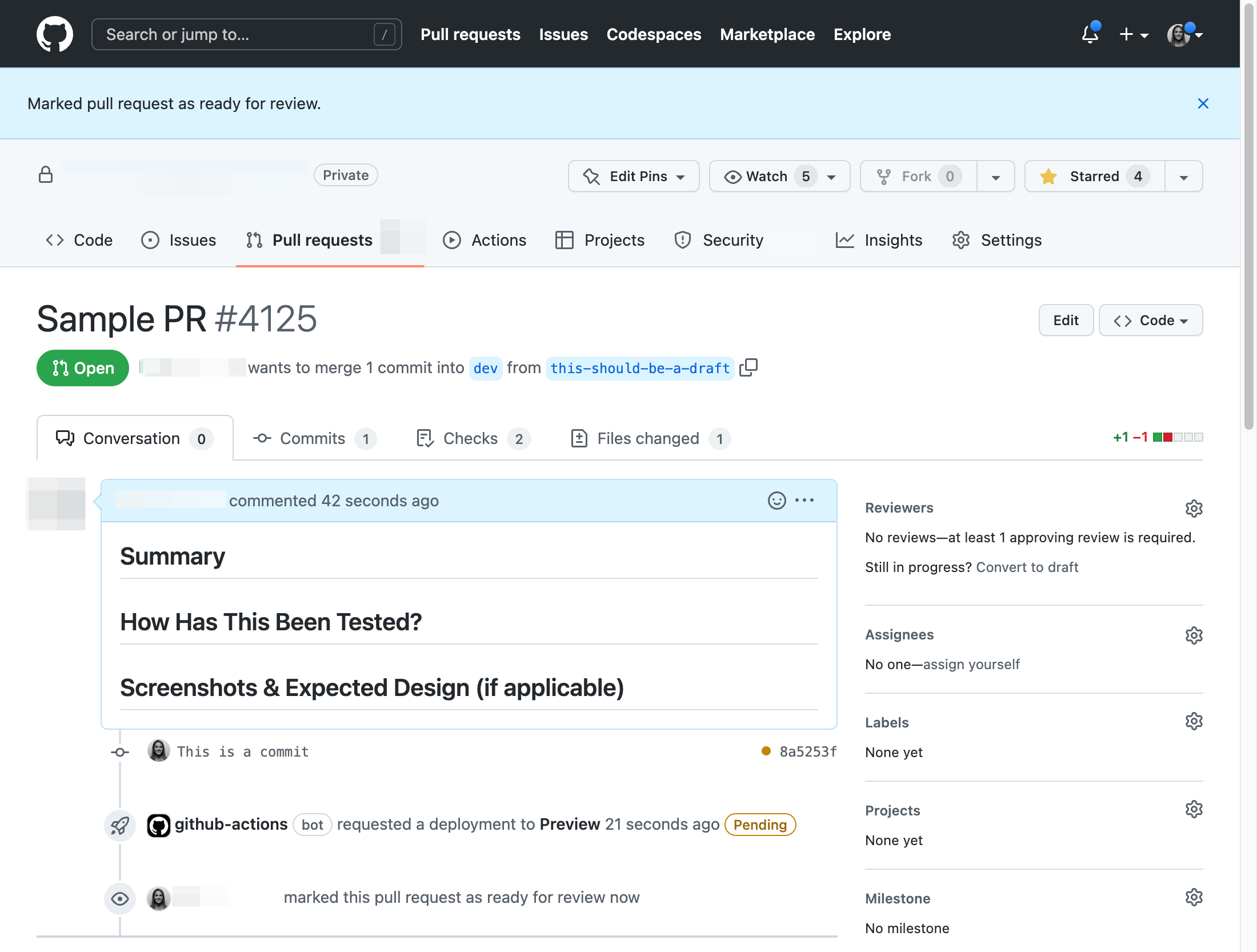Image resolution: width=1257 pixels, height=952 pixels.
Task: Expand the Fork options dropdown arrow
Action: [996, 177]
